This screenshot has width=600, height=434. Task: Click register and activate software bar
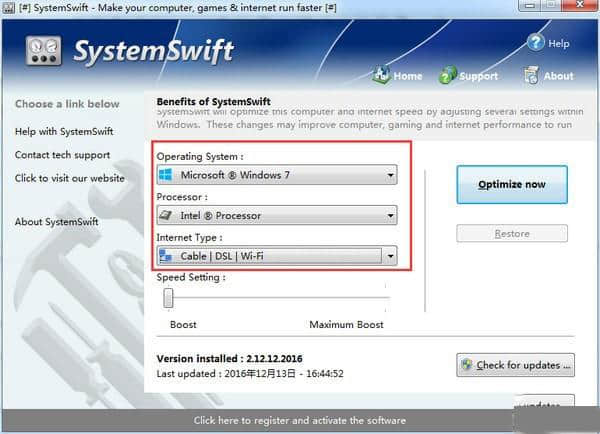point(300,420)
